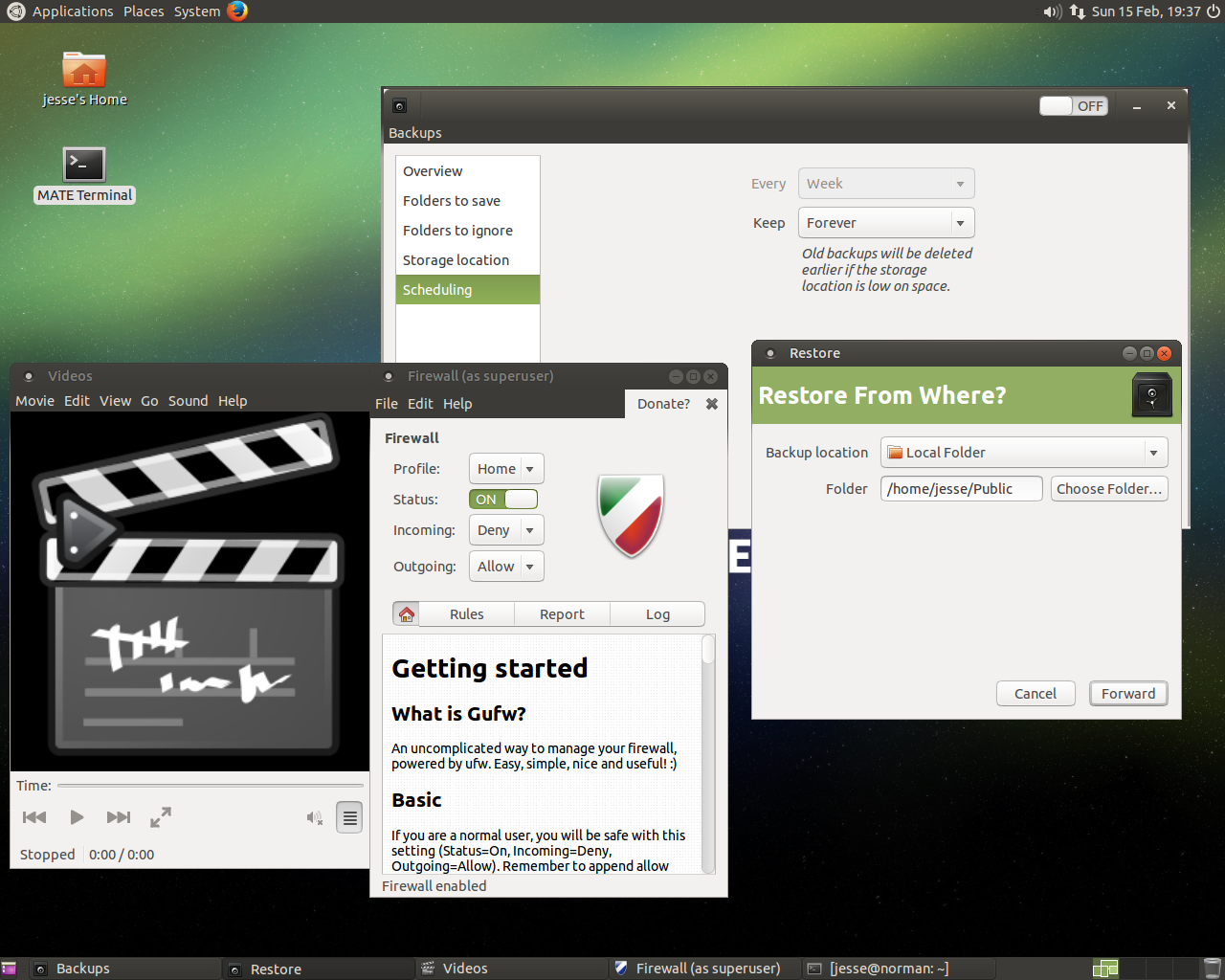Switch to the Report tab in Firewall
Viewport: 1225px width, 980px height.
(x=562, y=614)
